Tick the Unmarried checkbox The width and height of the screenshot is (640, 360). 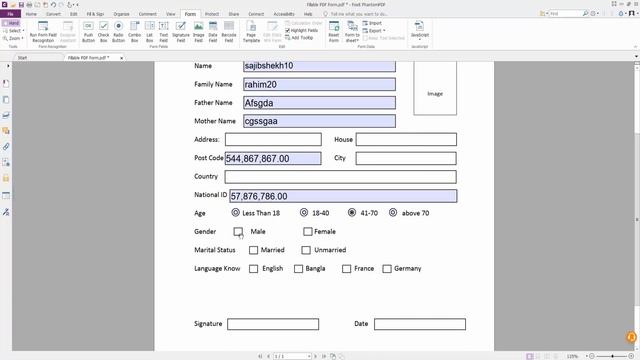[x=306, y=250]
